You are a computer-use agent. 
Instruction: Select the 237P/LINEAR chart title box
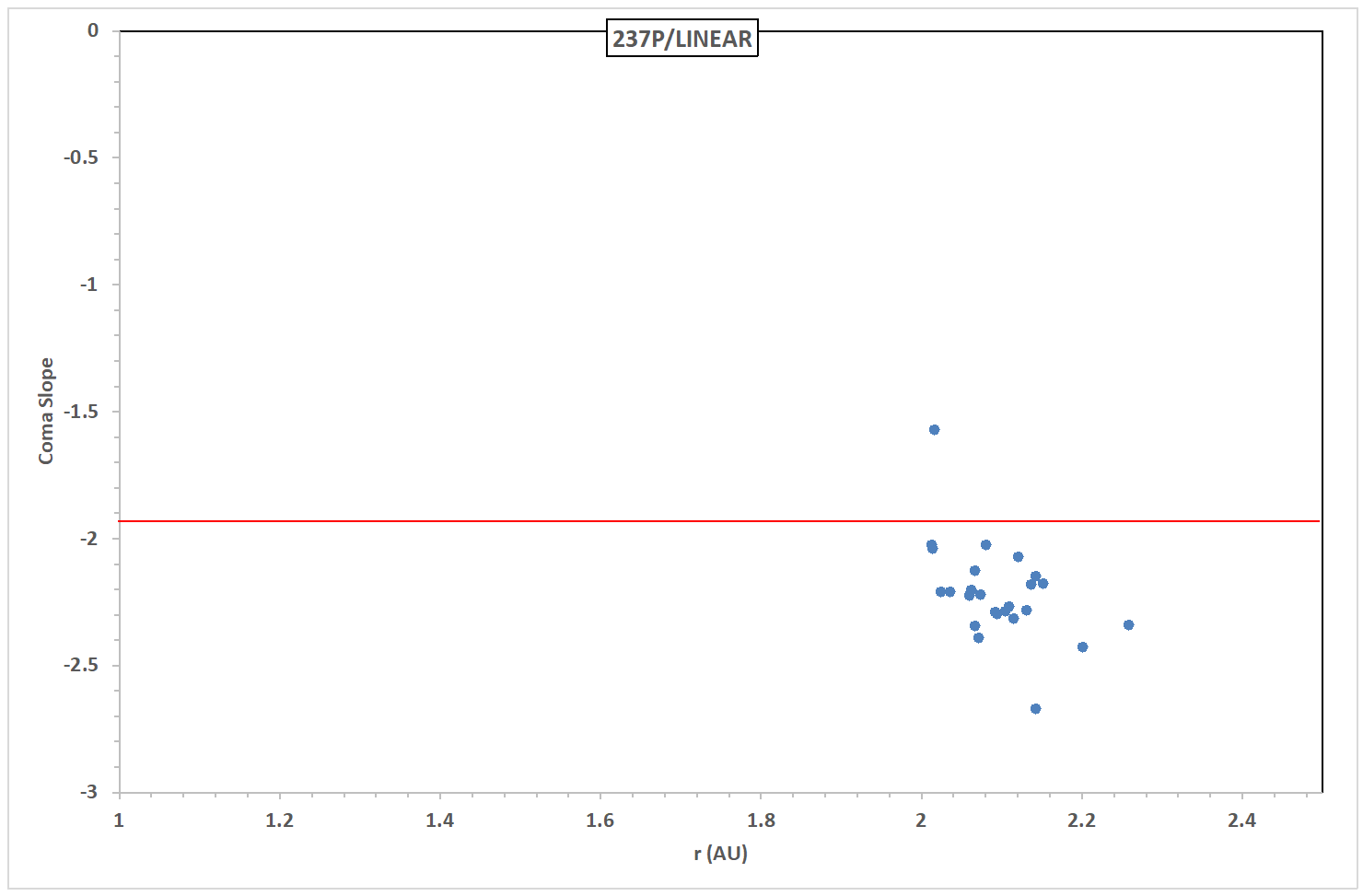tap(681, 39)
